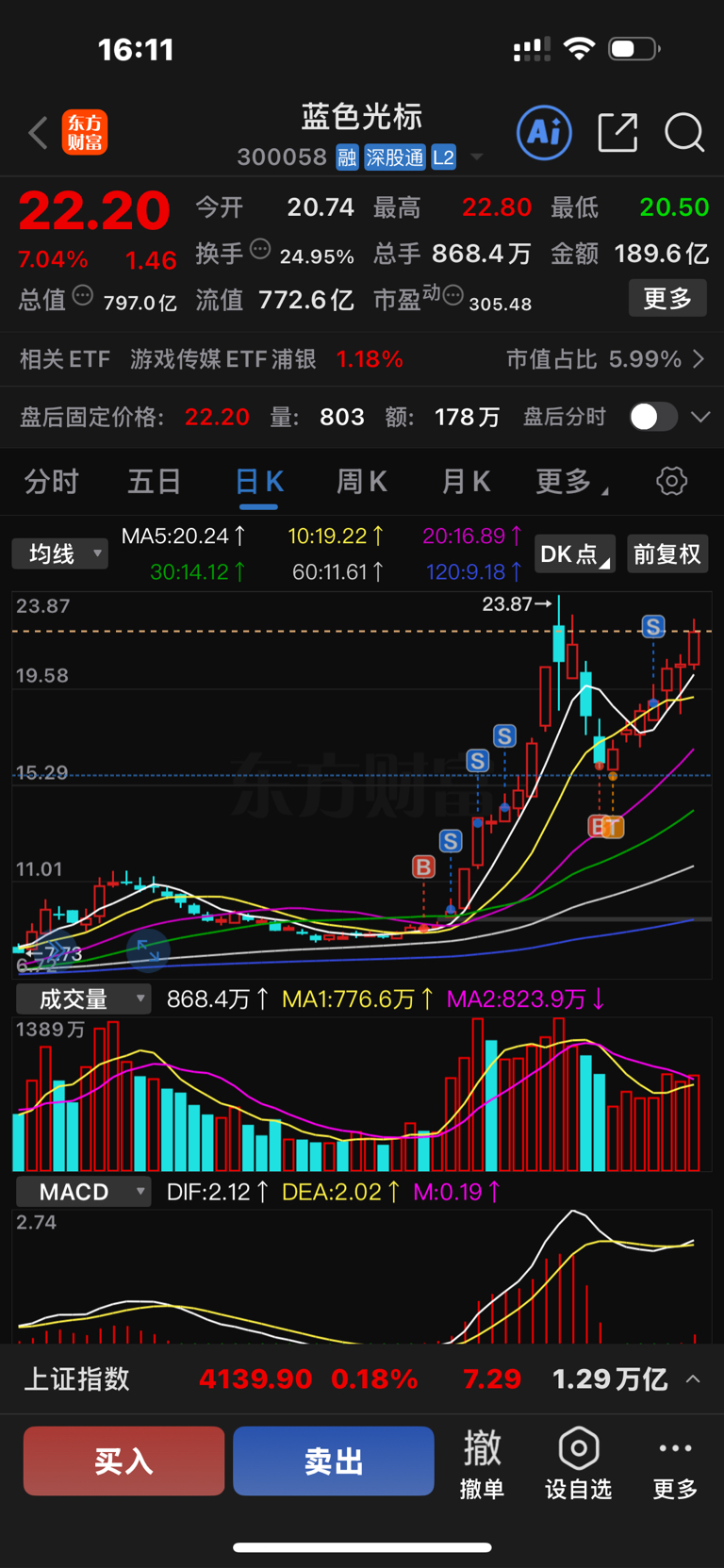Switch to the 五日 tab
Image resolution: width=724 pixels, height=1568 pixels.
[x=155, y=482]
